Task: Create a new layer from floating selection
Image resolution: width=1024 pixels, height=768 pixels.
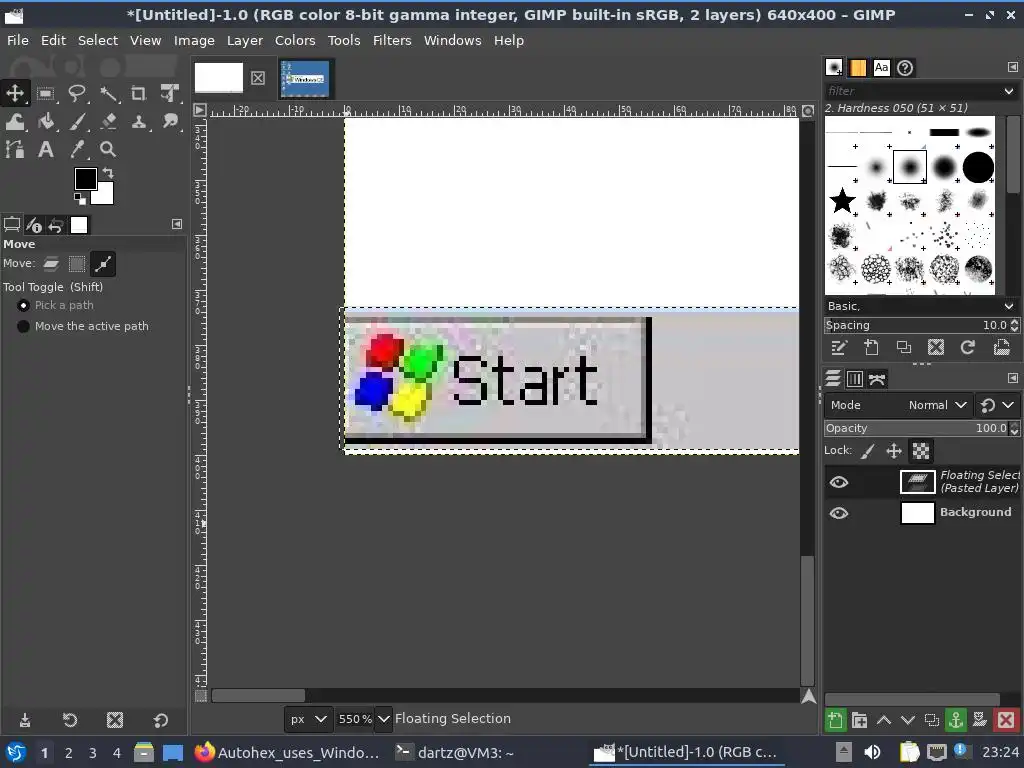Action: click(835, 720)
